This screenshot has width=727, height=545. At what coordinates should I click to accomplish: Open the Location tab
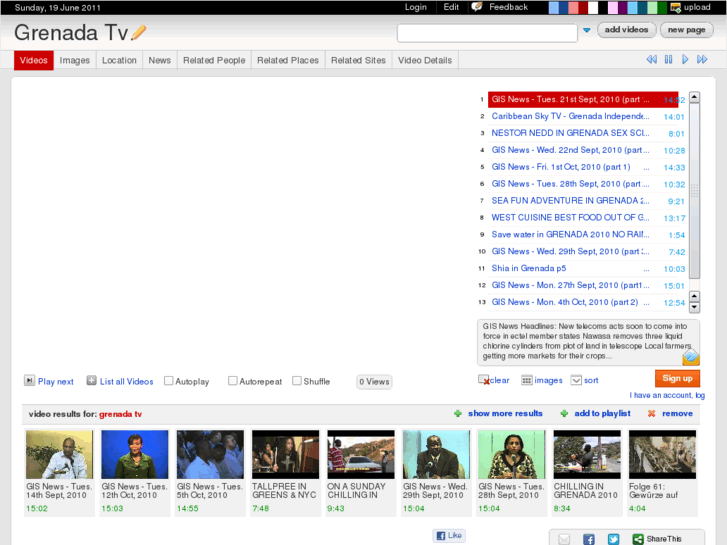(119, 60)
